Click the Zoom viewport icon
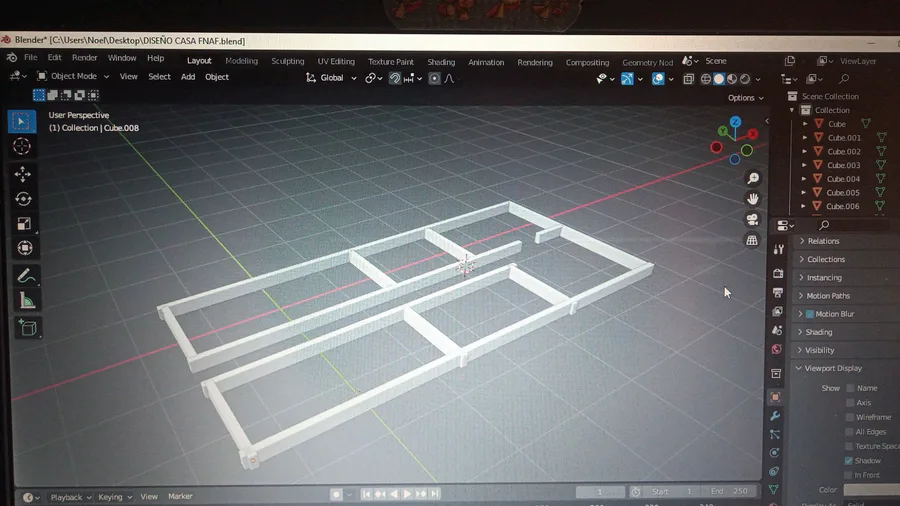Viewport: 900px width, 506px height. click(x=752, y=178)
